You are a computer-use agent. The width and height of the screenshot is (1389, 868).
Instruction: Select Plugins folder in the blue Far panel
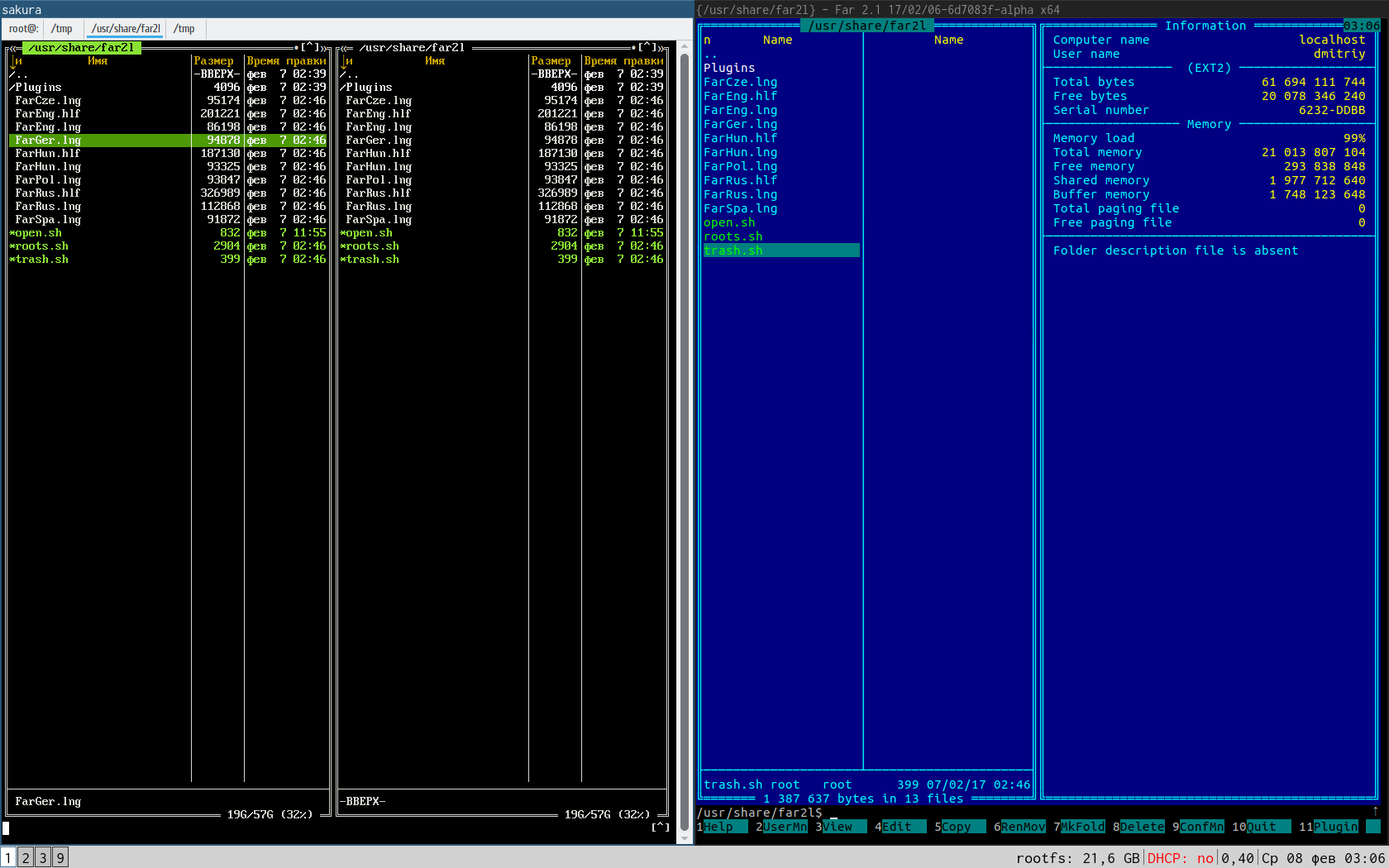(729, 68)
